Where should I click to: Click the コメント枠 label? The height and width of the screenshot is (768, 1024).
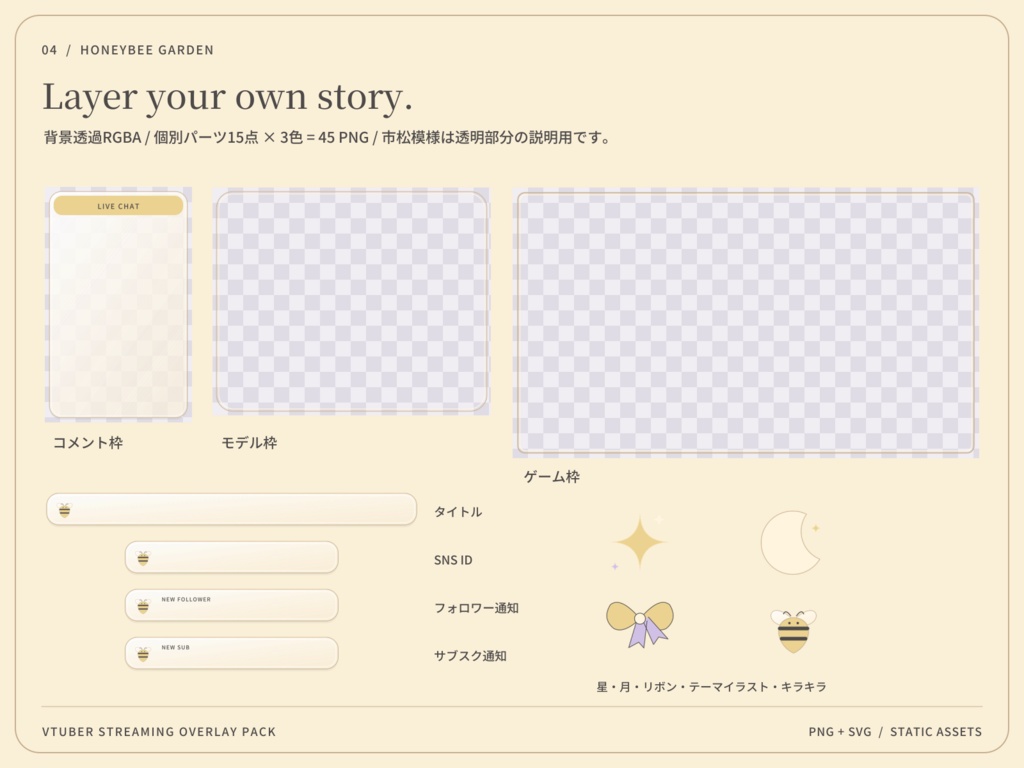pyautogui.click(x=88, y=443)
